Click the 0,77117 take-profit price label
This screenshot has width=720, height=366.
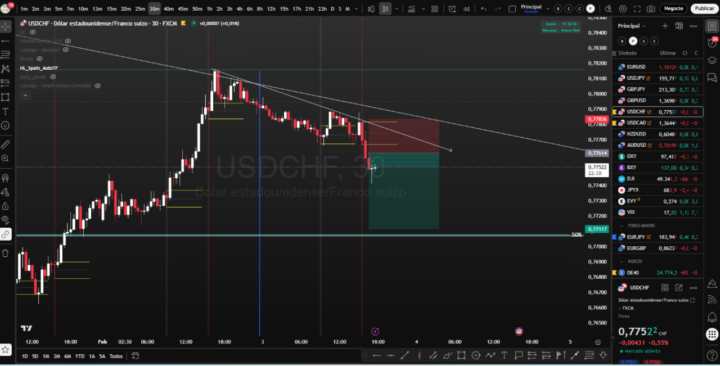coord(596,229)
